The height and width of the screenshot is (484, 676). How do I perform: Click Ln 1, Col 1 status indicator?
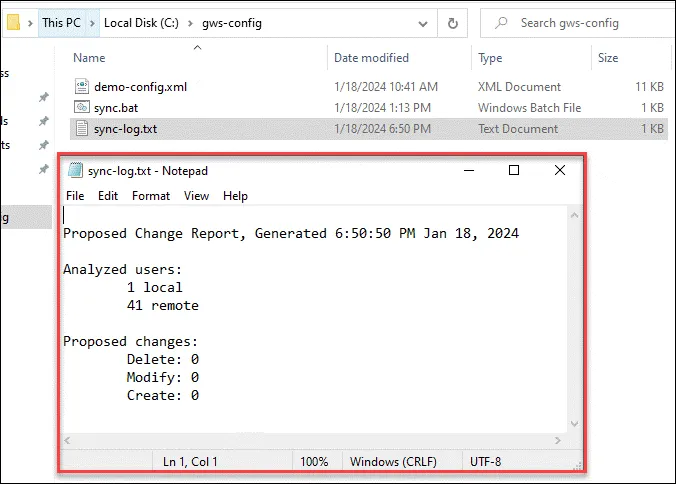coord(190,462)
